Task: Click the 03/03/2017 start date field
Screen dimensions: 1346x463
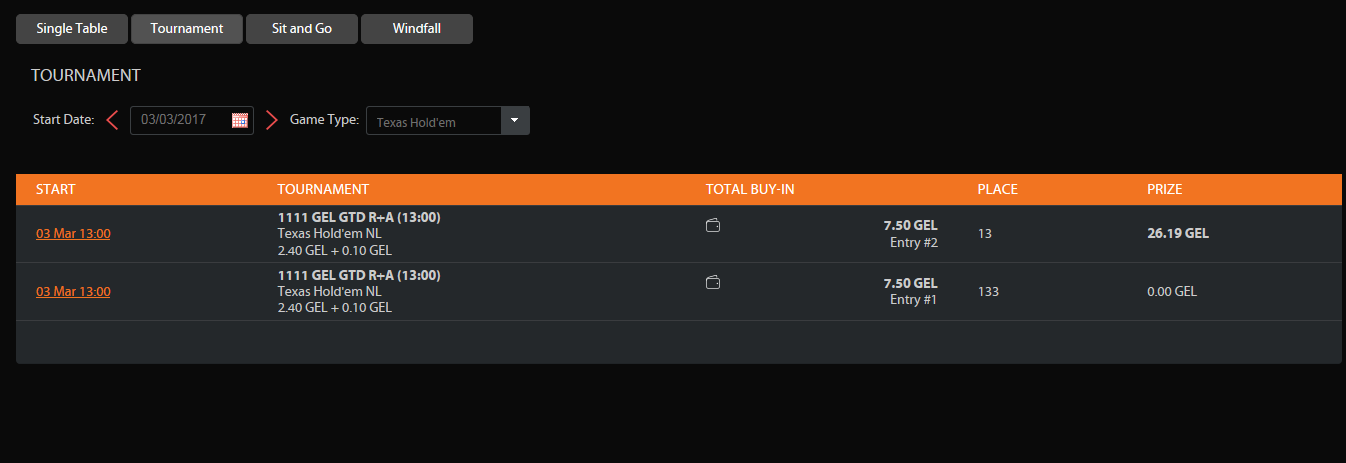Action: pos(180,120)
